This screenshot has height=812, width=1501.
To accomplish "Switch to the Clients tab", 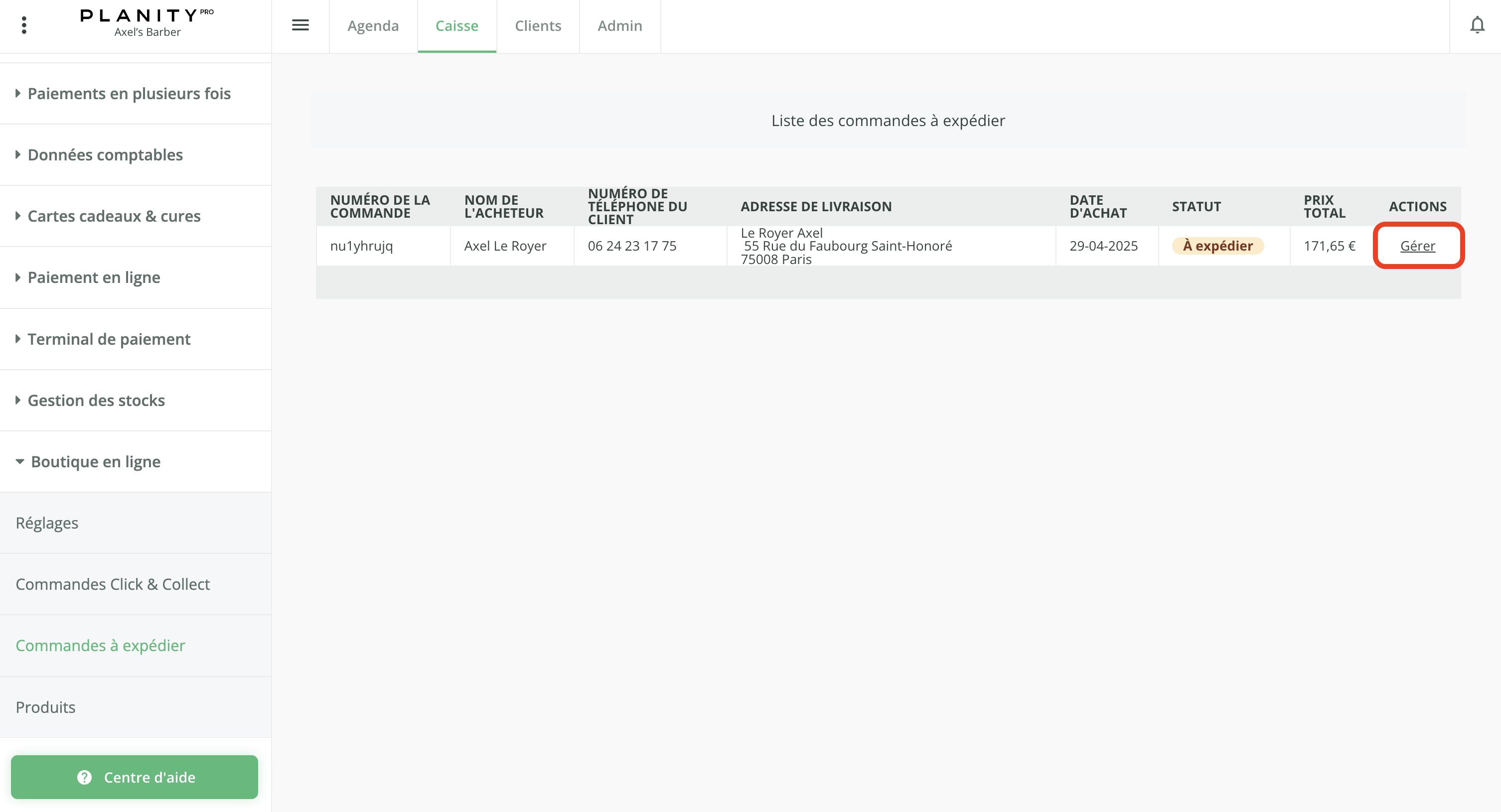I will [537, 25].
